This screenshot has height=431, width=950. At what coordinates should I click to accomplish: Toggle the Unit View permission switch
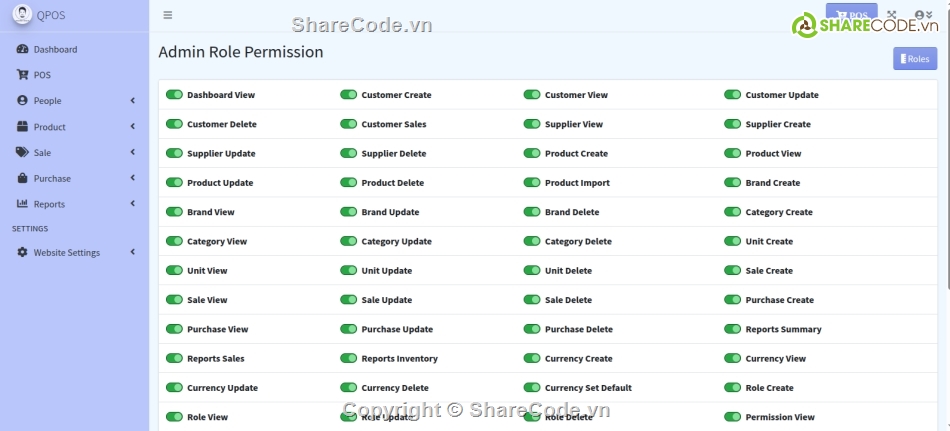pyautogui.click(x=174, y=270)
